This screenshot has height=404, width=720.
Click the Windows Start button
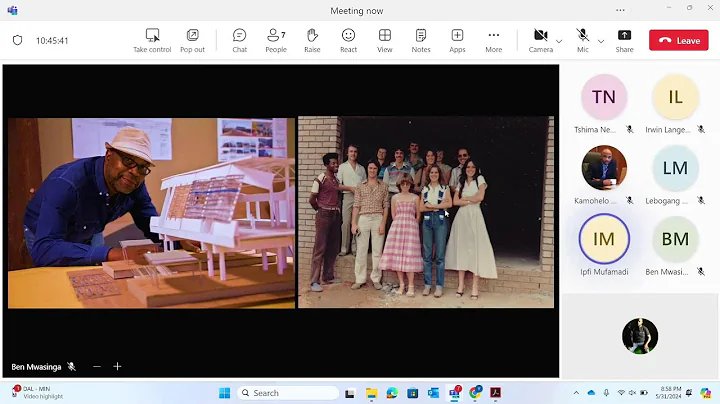[224, 393]
